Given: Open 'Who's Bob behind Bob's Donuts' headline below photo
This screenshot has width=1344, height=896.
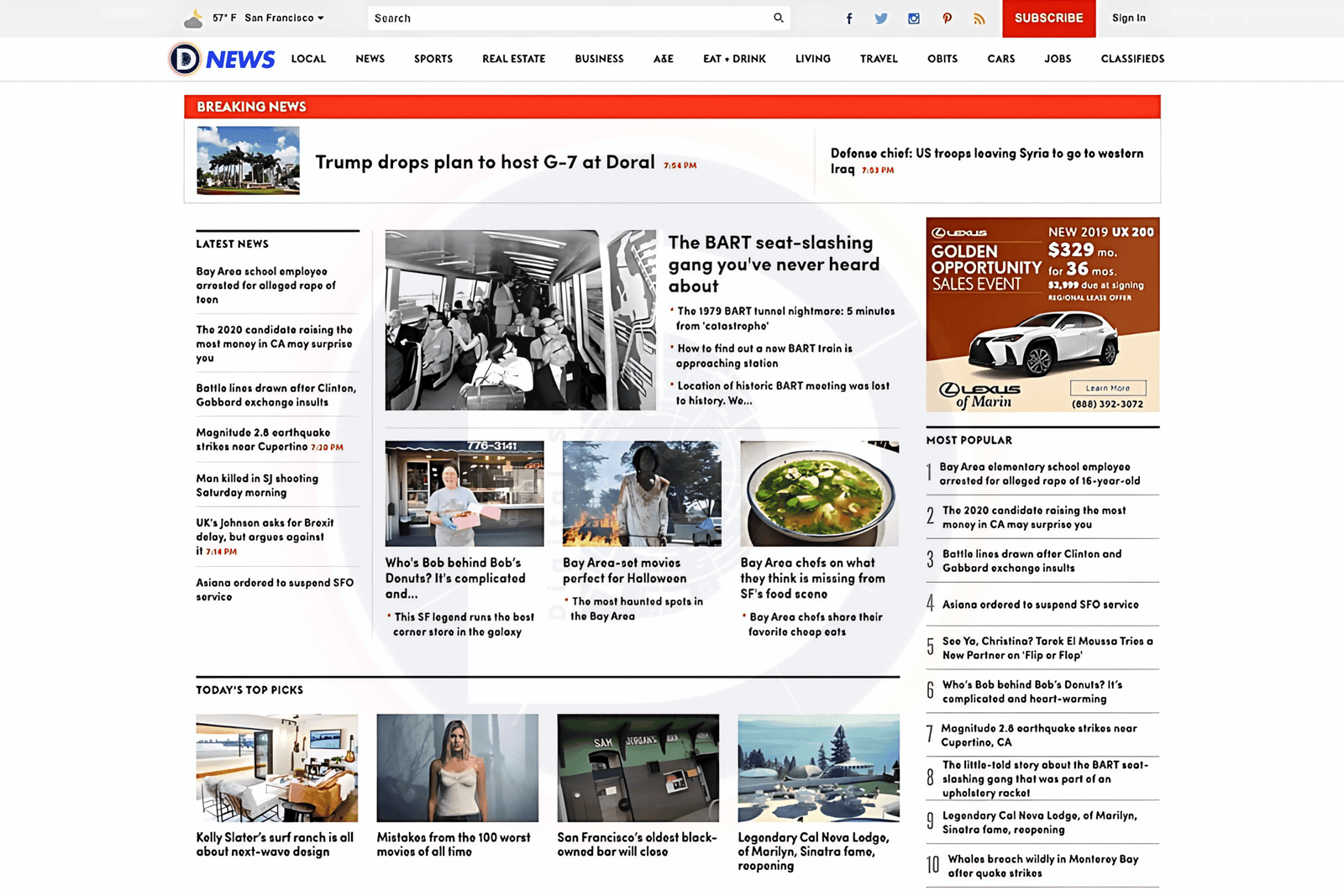Looking at the screenshot, I should pos(455,578).
